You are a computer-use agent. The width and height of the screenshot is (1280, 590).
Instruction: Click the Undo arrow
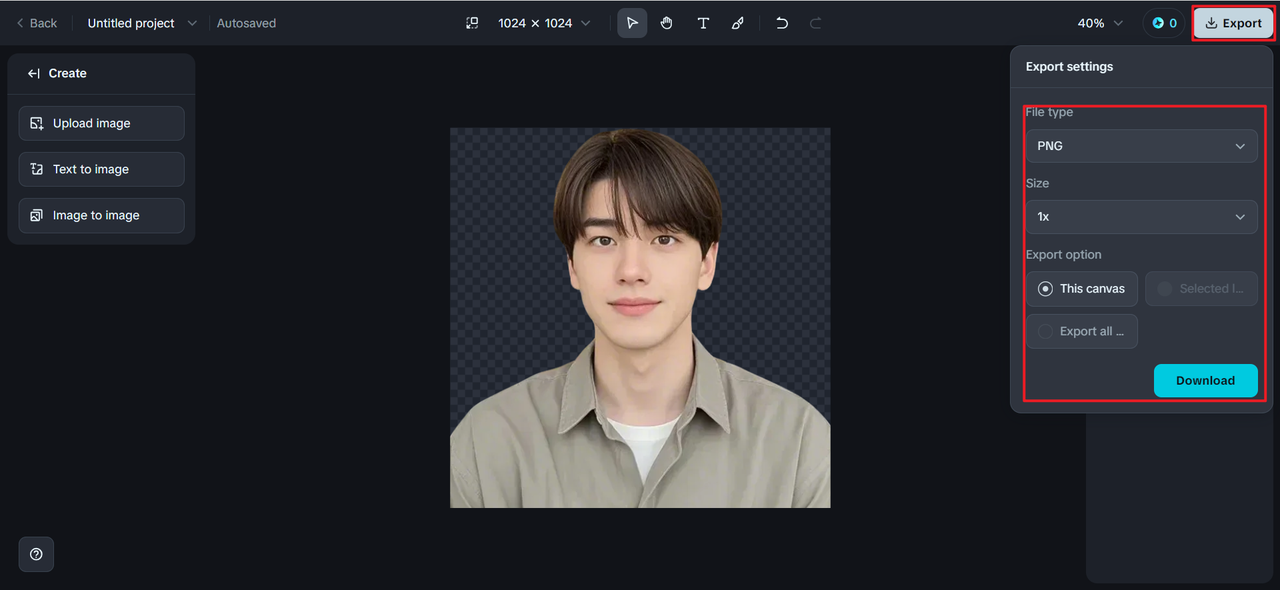(x=782, y=23)
